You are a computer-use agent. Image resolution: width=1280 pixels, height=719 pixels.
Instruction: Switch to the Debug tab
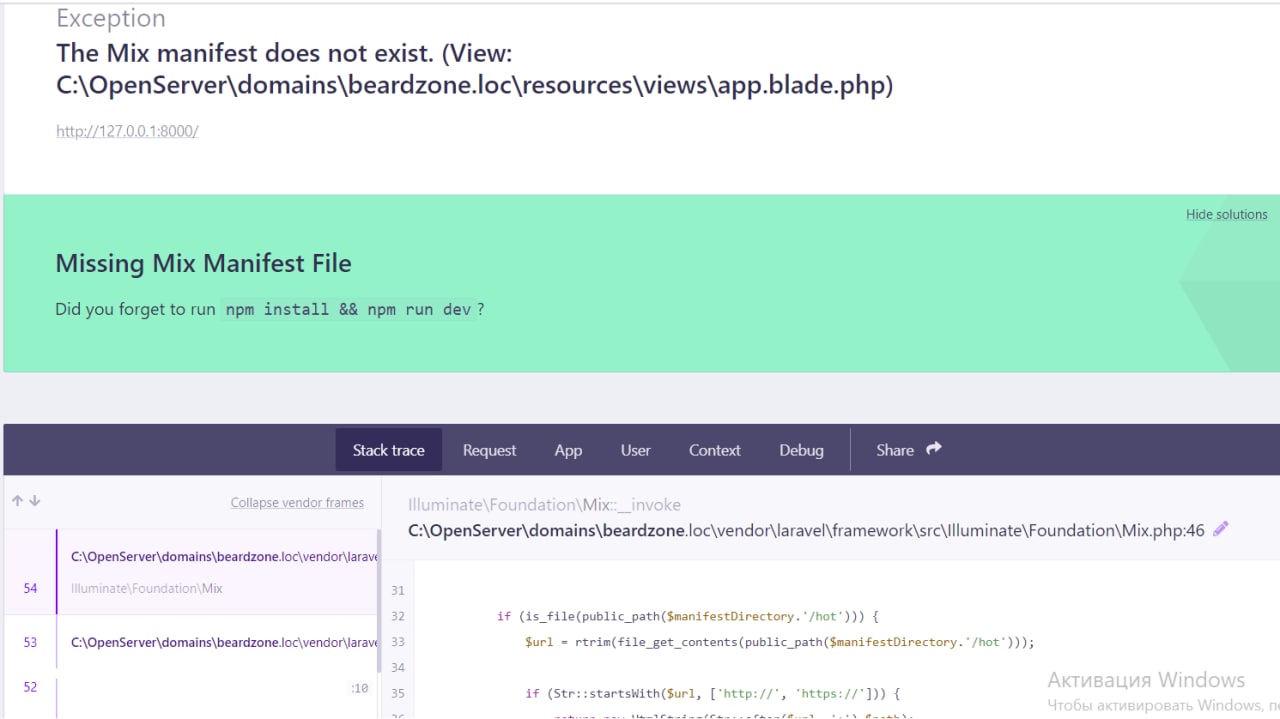(x=801, y=450)
